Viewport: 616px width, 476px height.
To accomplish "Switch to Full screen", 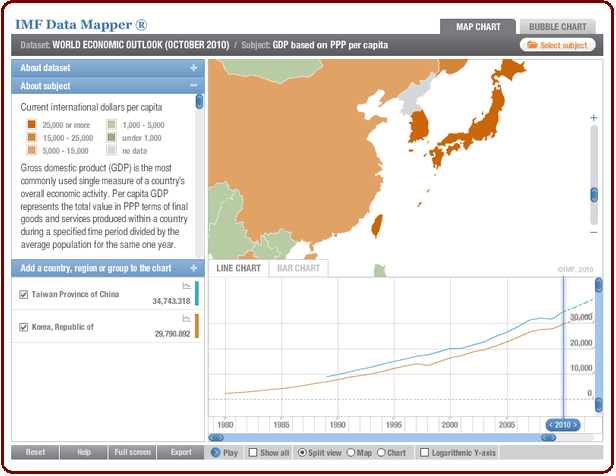I will pyautogui.click(x=132, y=452).
